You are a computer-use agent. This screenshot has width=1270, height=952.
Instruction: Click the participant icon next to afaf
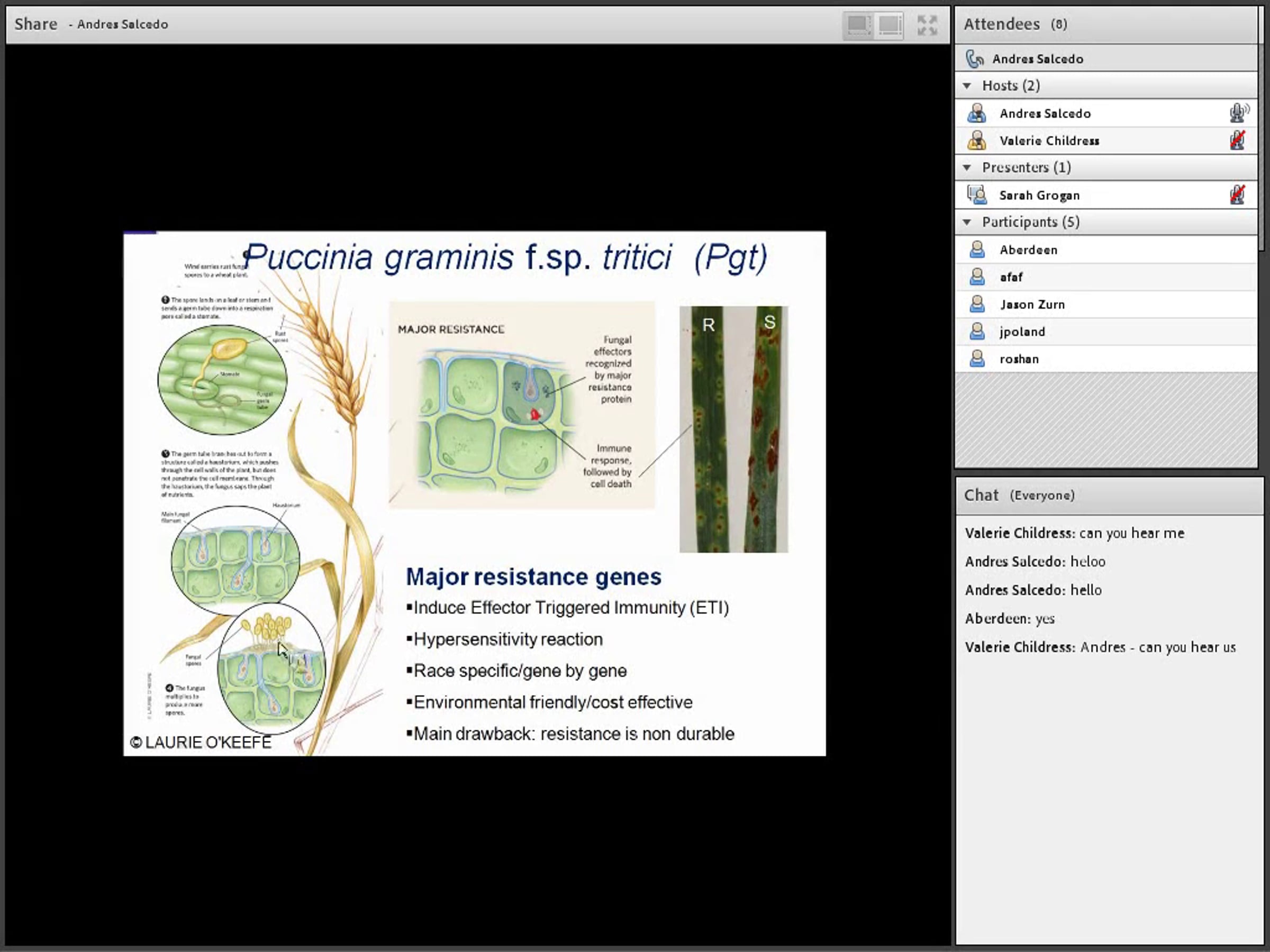click(977, 277)
